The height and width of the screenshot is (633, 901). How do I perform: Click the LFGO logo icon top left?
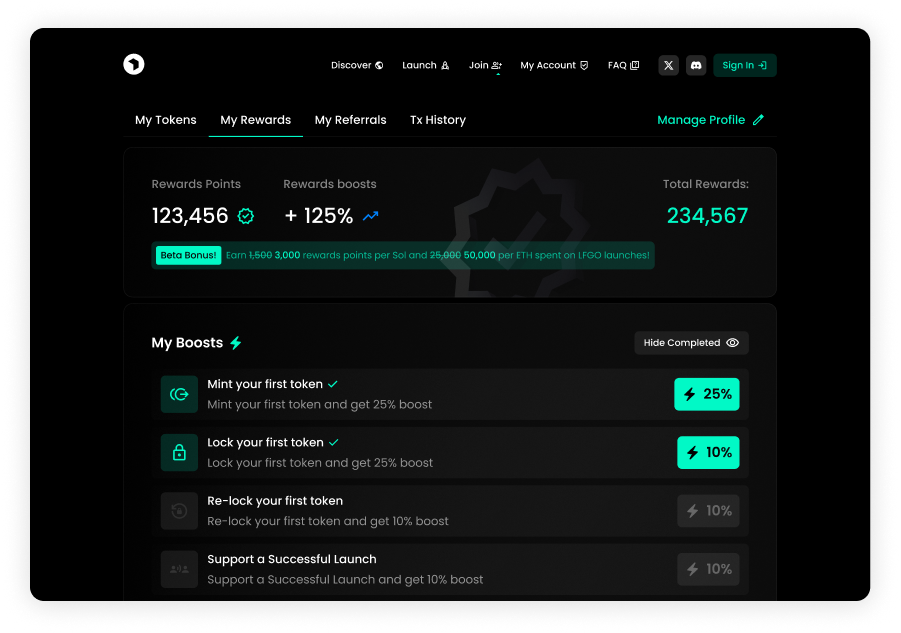point(135,64)
